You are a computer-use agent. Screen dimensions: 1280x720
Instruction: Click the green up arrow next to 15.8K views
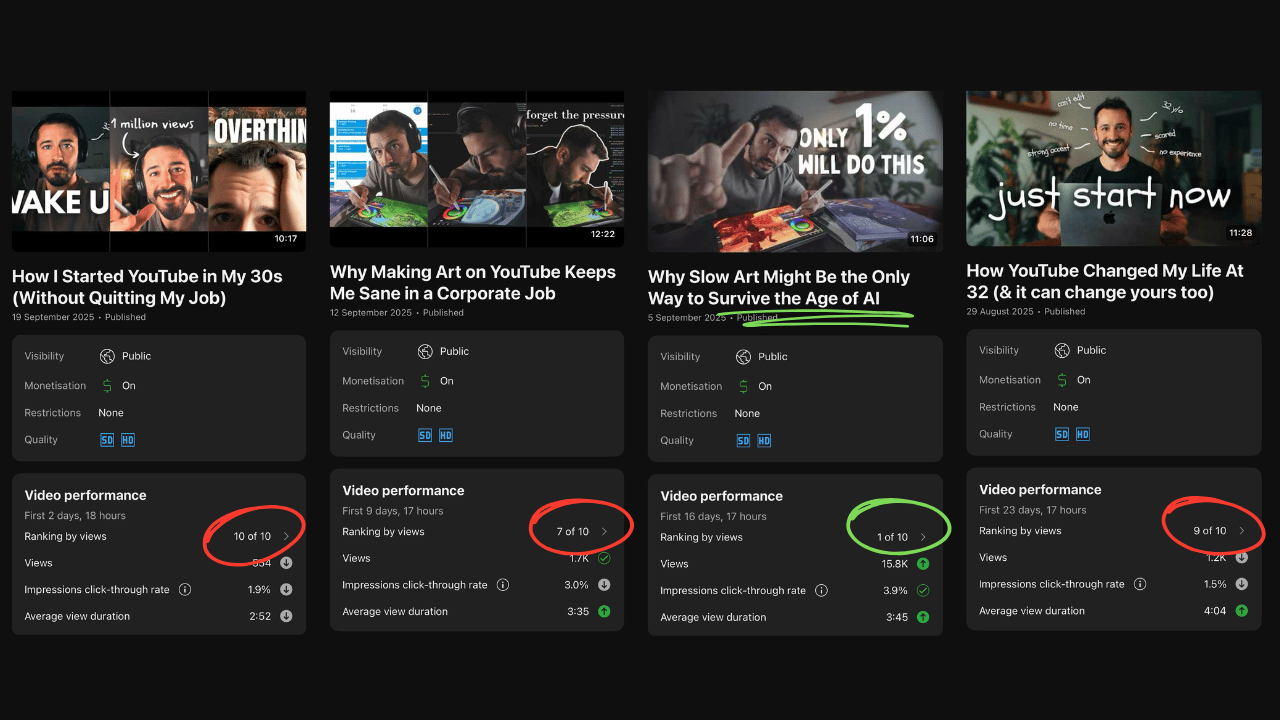click(922, 564)
